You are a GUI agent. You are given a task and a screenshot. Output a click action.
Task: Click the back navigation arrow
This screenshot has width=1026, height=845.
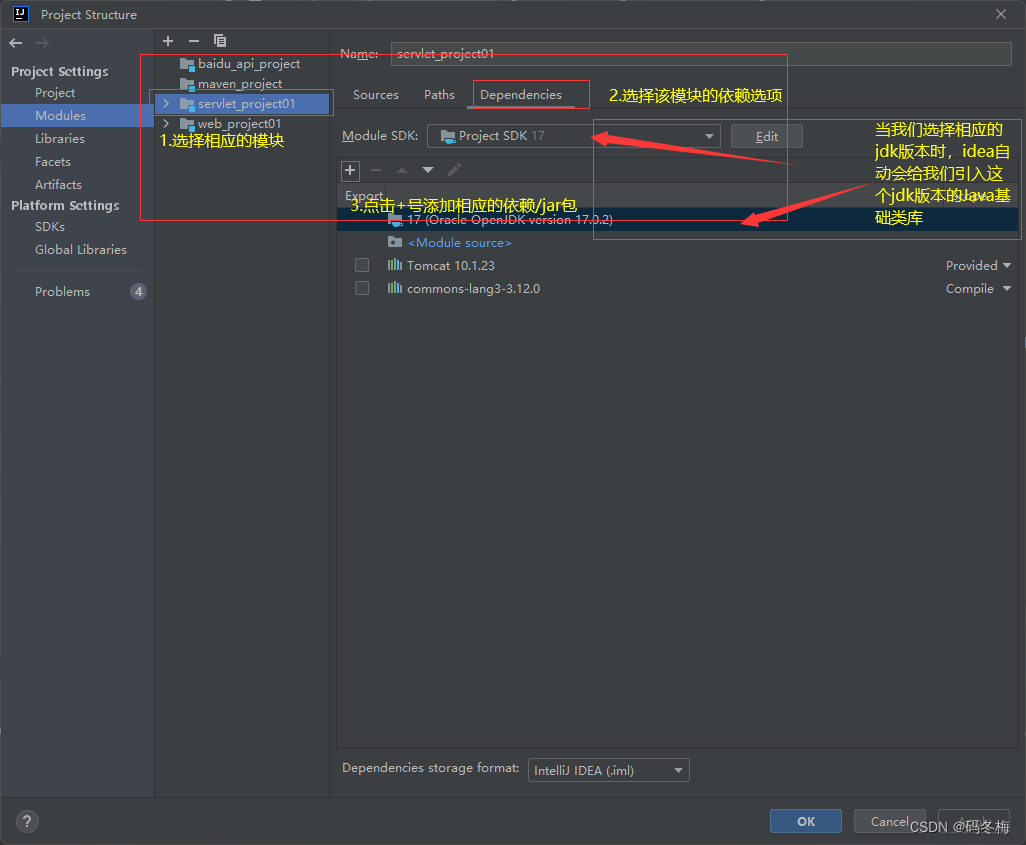(16, 43)
